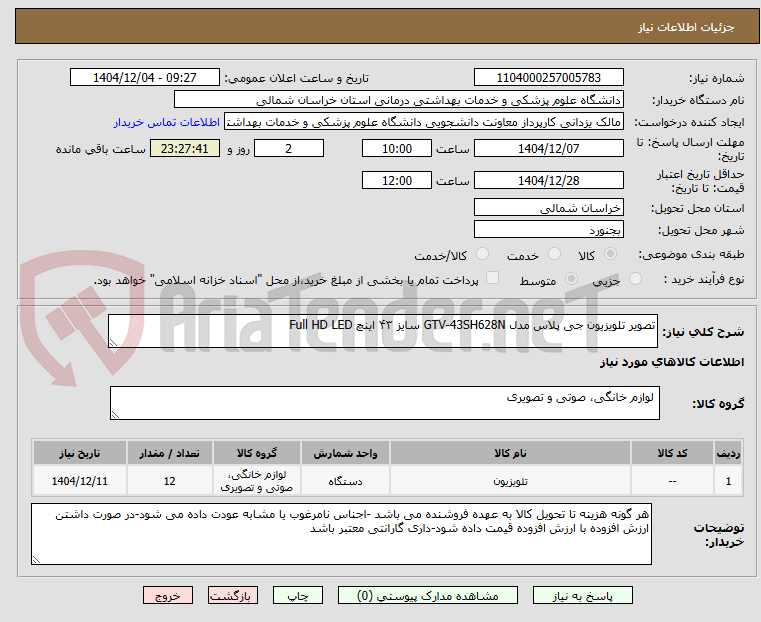Viewport: 761px width, 622px height.
Task: Click the دستگاه unit cell
Action: point(345,481)
